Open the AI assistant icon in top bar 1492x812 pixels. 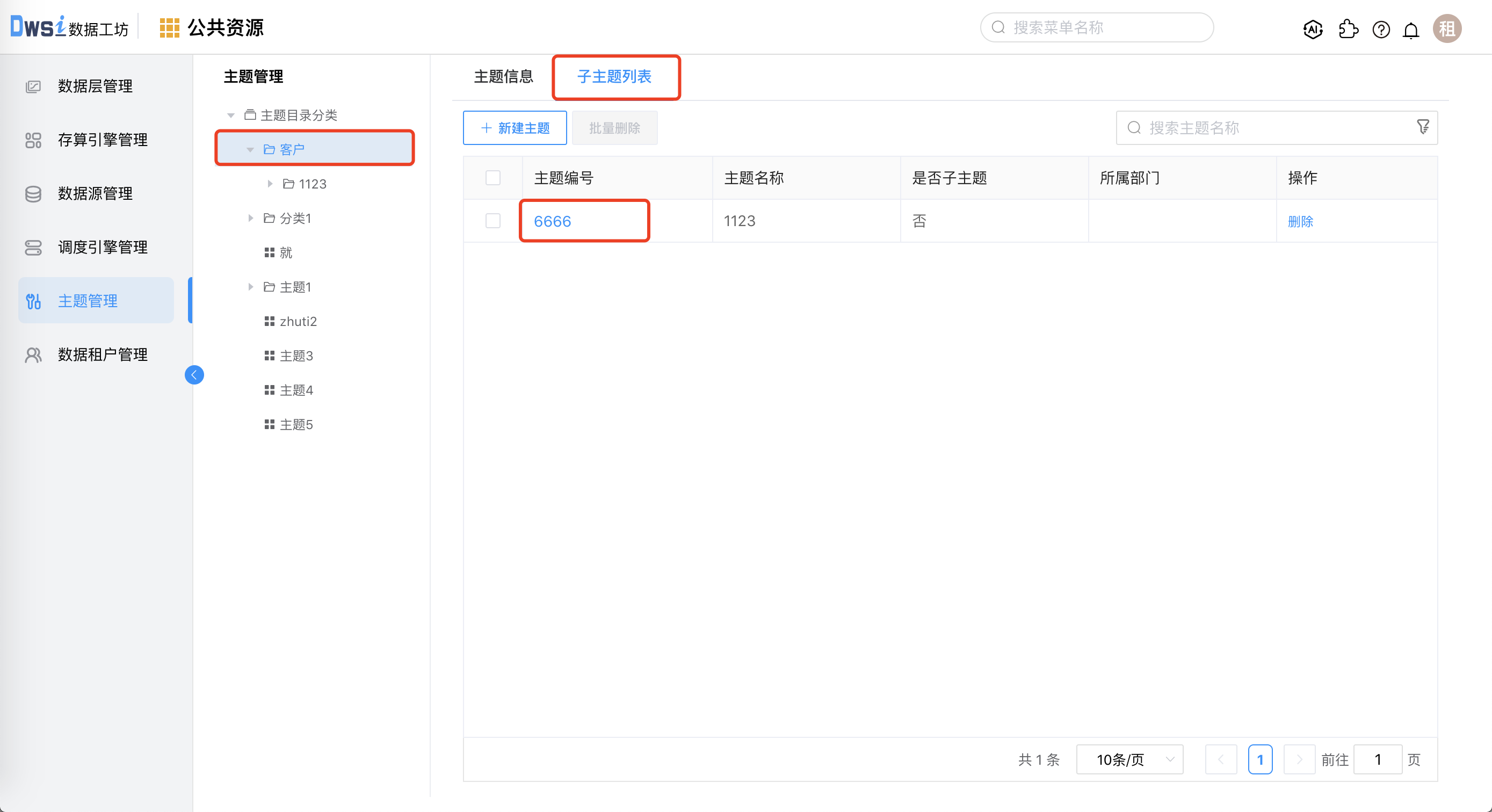(x=1313, y=30)
